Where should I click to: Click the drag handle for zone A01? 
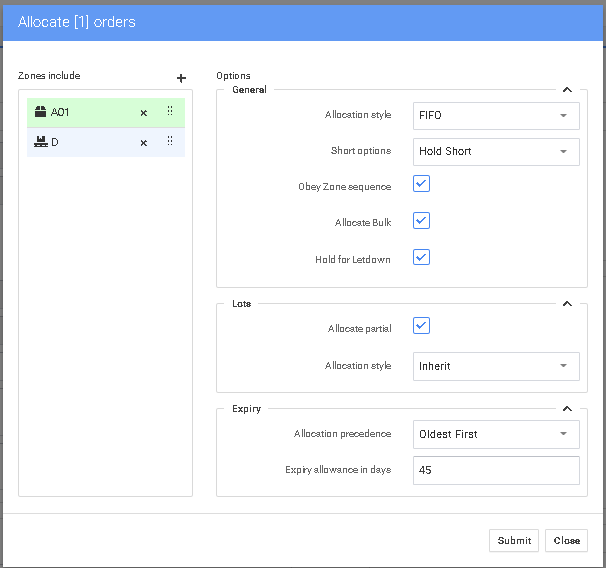pos(170,112)
